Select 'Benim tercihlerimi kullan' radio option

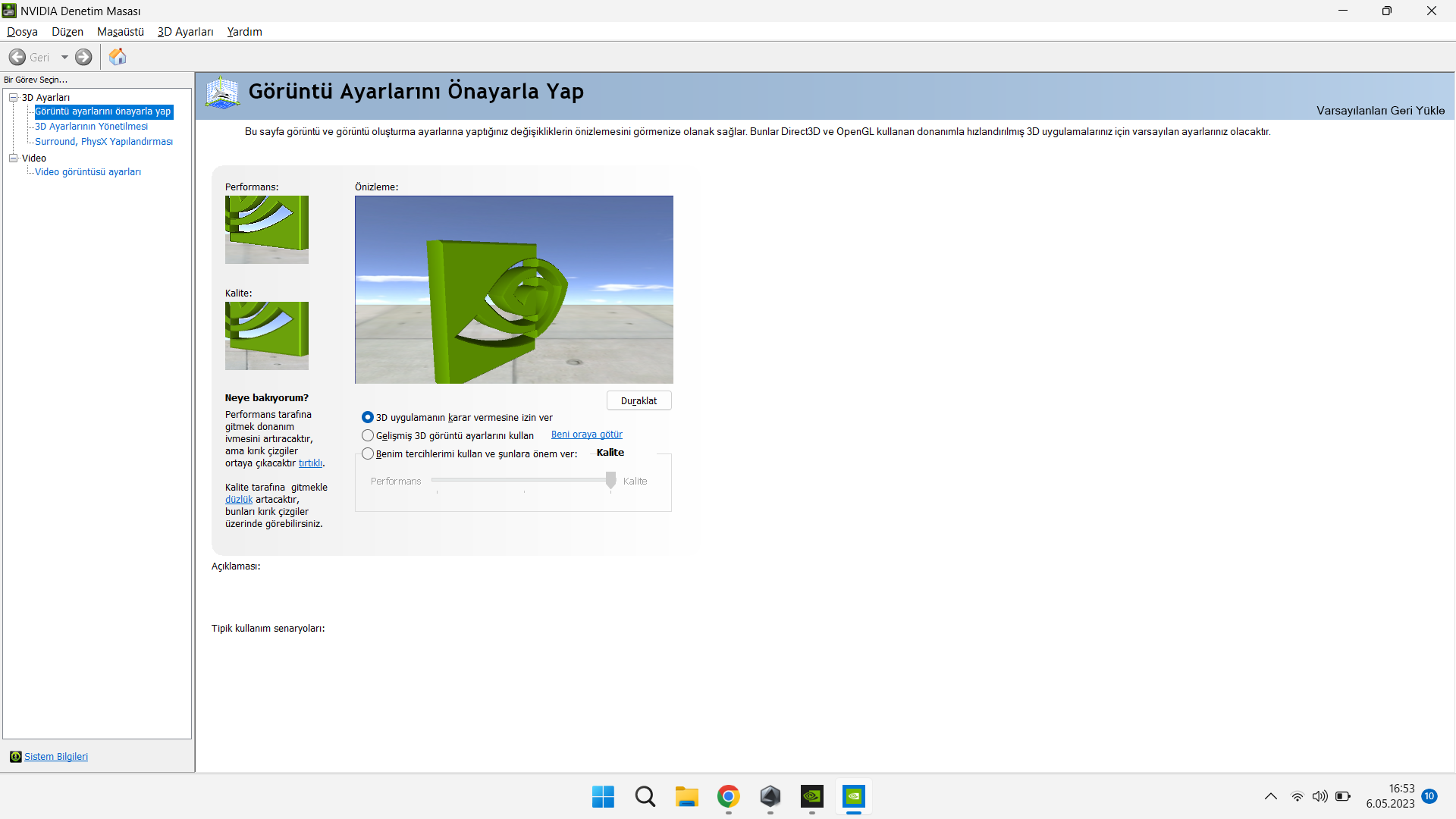click(x=368, y=453)
